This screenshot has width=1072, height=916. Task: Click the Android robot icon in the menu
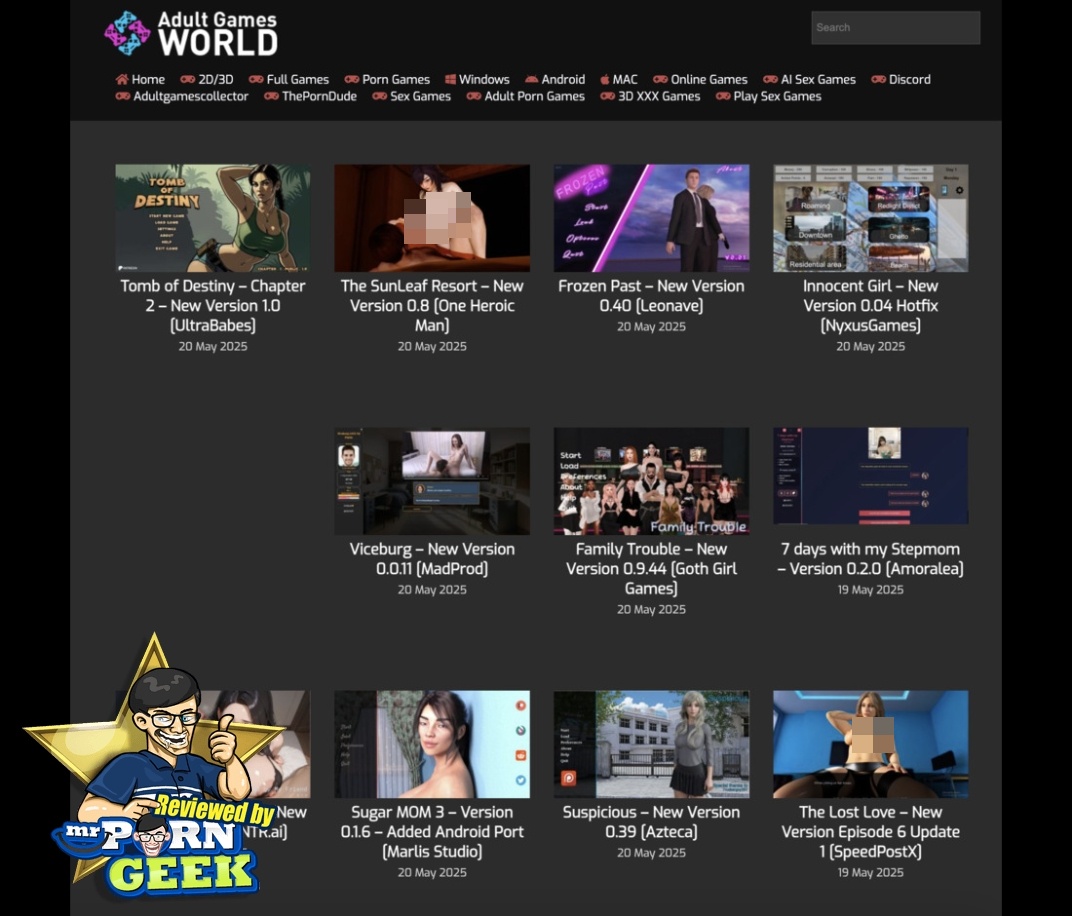[531, 79]
